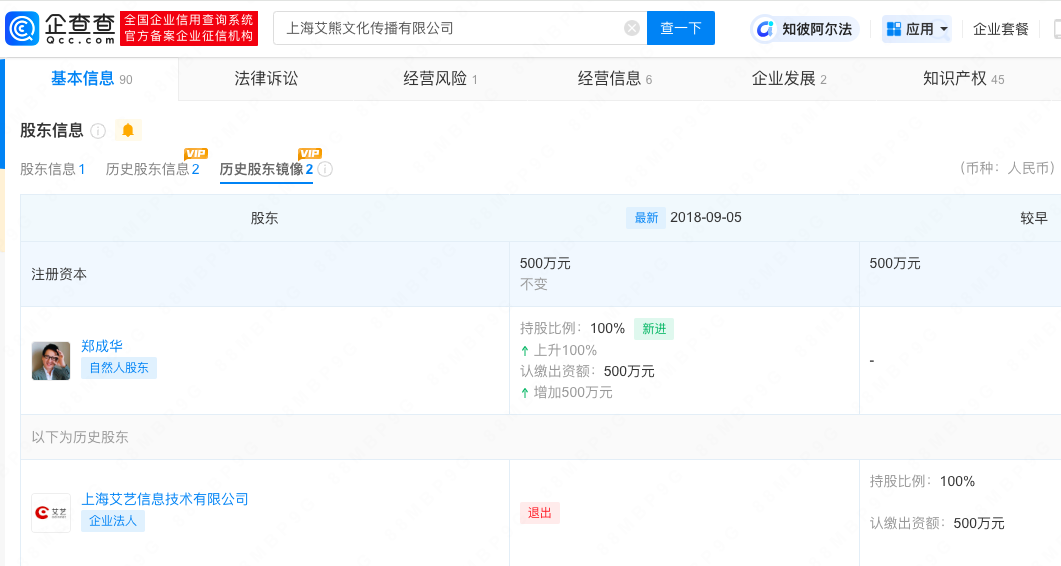Clear the search box text
The height and width of the screenshot is (566, 1061).
[x=631, y=28]
